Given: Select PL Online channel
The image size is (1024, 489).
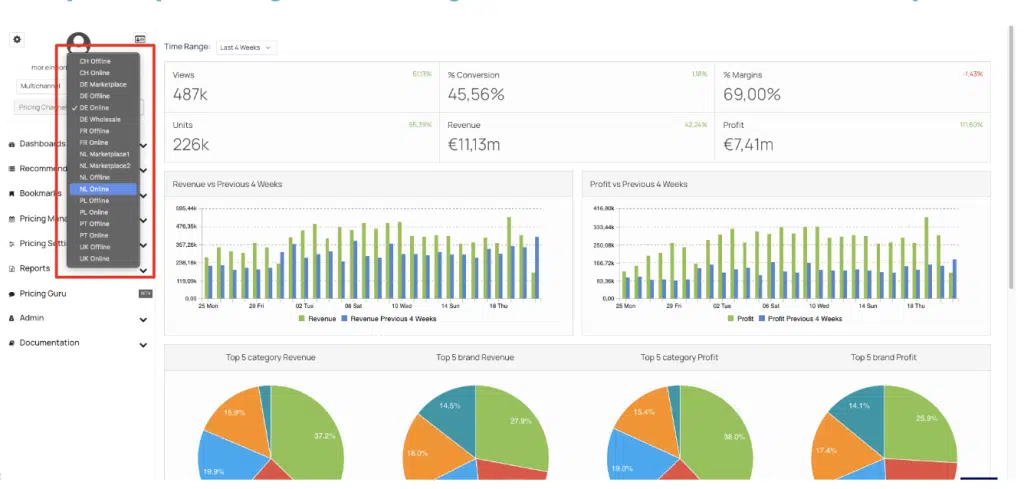Looking at the screenshot, I should tap(104, 212).
